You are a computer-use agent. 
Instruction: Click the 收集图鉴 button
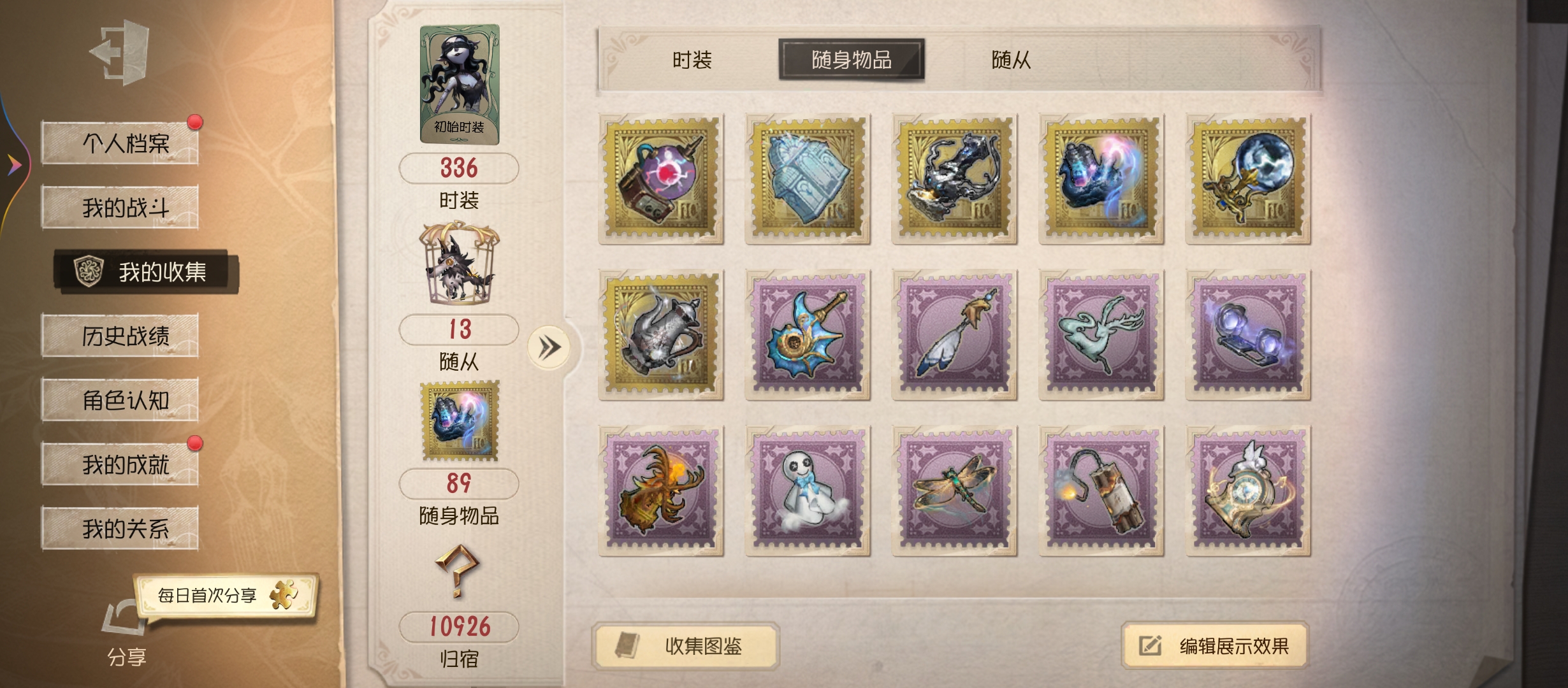pos(686,646)
